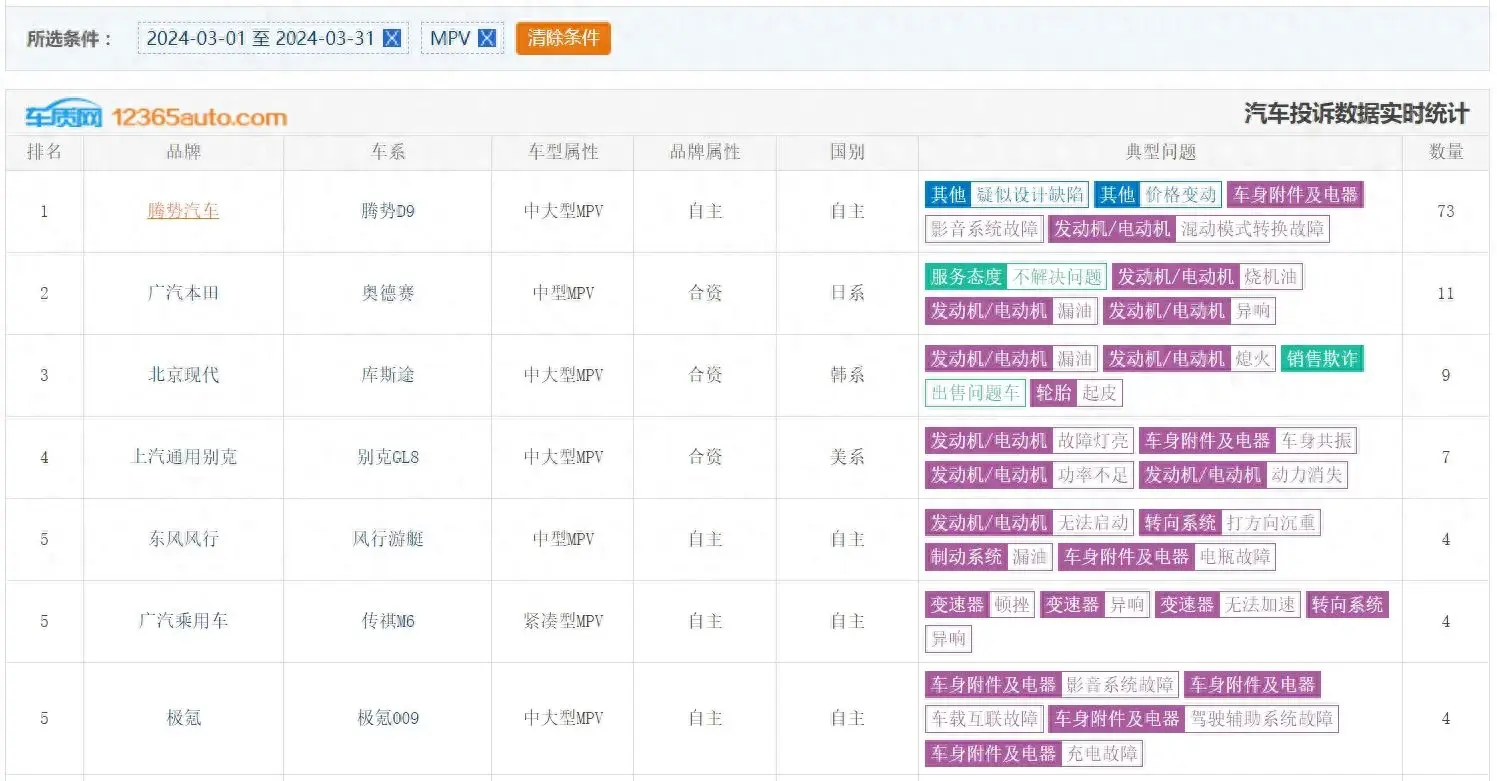Viewport: 1497px width, 781px height.
Task: Select the count 11 for 奥德赛
Action: coord(1446,293)
